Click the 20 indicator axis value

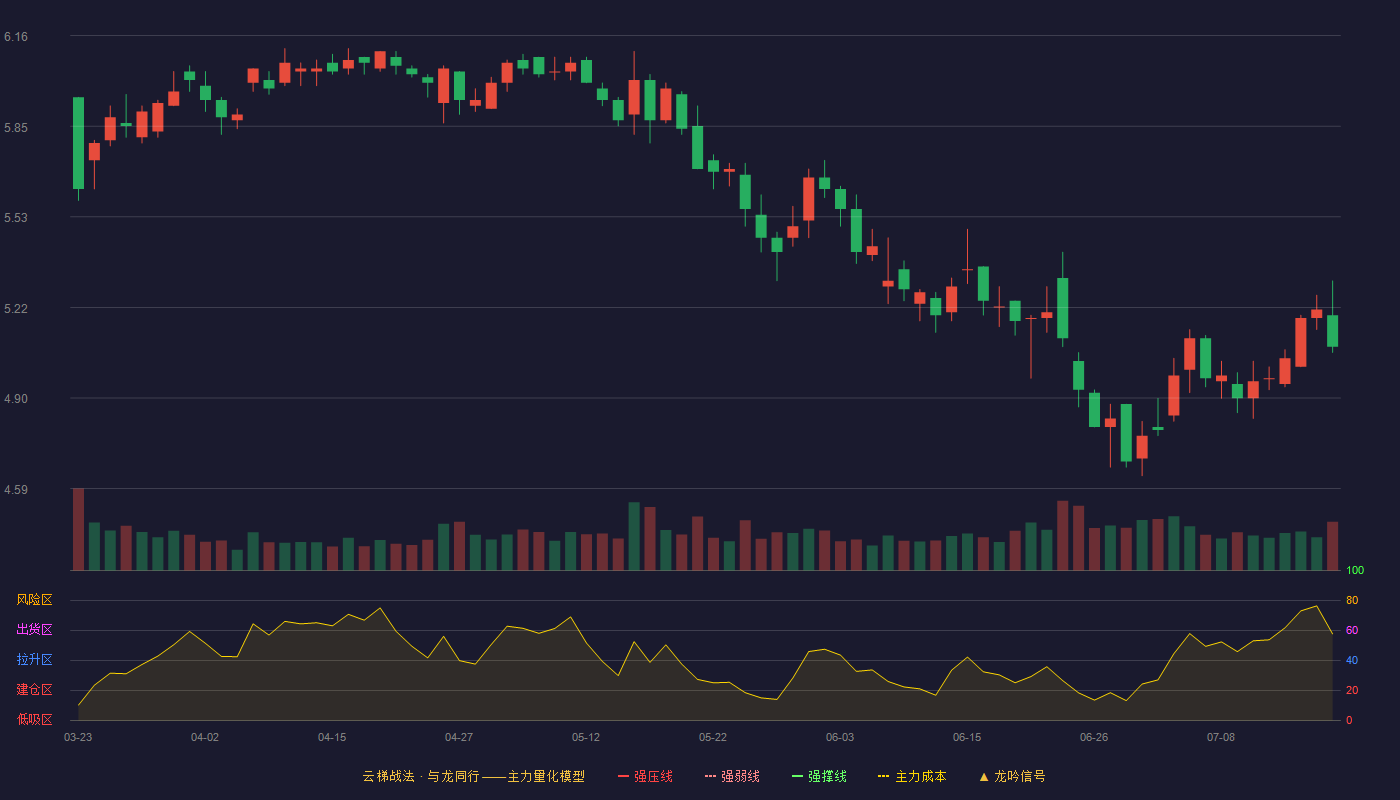click(1352, 690)
